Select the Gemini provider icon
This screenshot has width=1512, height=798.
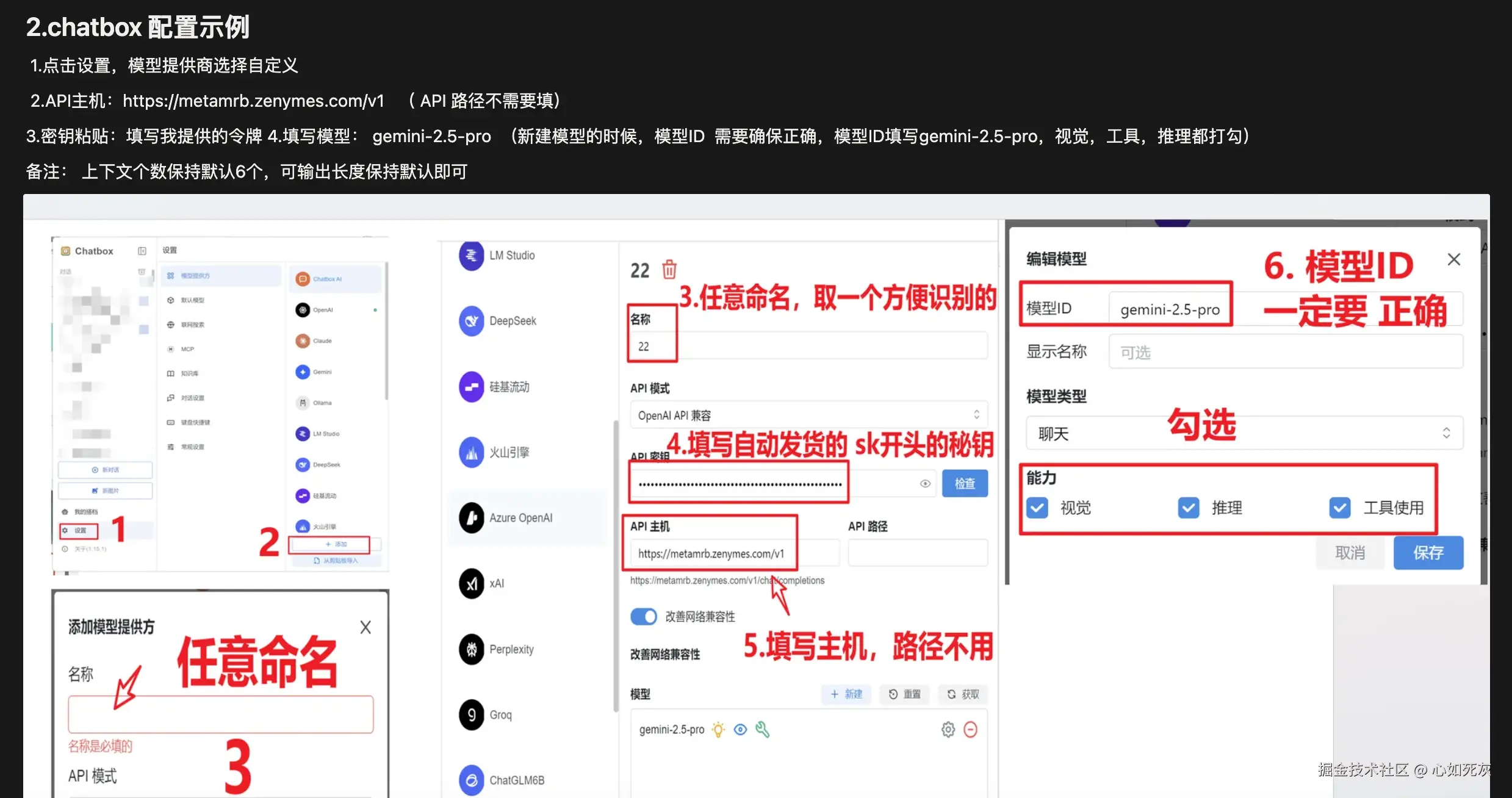(302, 372)
